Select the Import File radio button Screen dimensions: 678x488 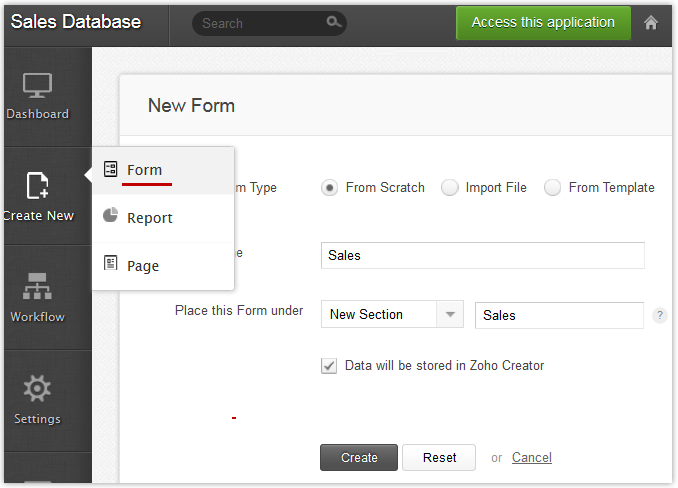point(450,187)
